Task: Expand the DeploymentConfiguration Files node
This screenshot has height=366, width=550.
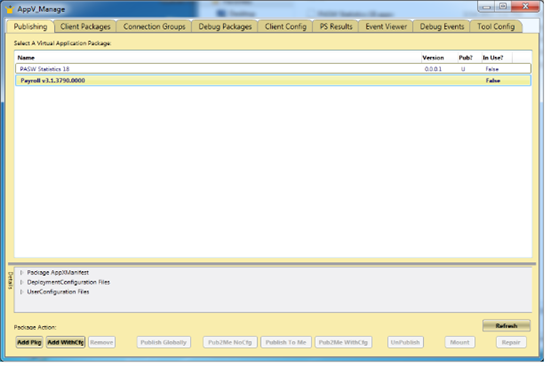Action: point(21,282)
